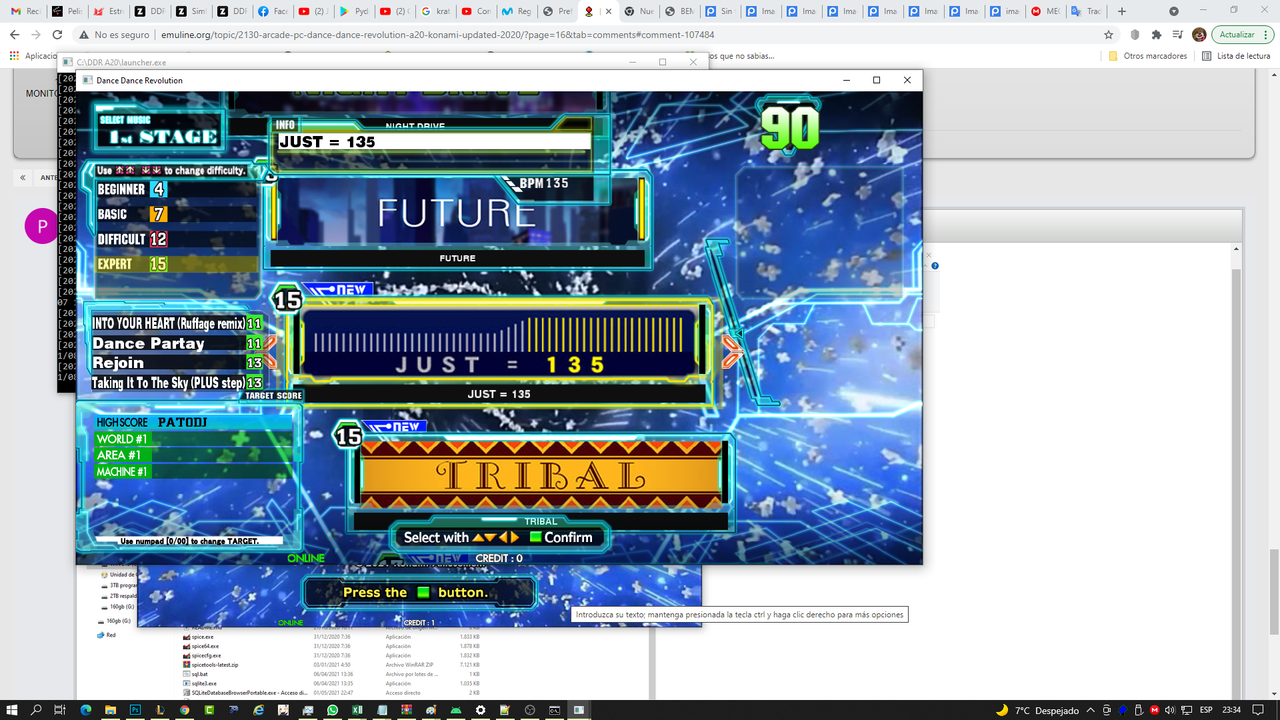
Task: Click the pink P user avatar
Action: 42,227
